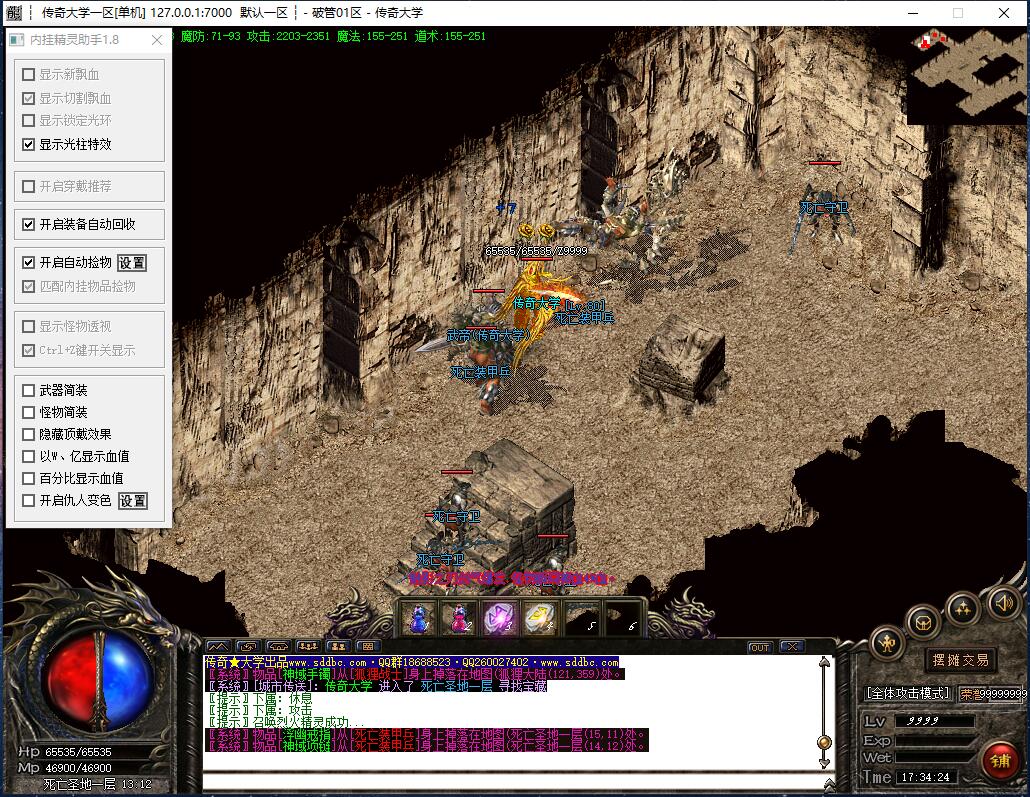1030x797 pixels.
Task: Check 隐藏顶戴效果 option
Action: click(x=28, y=435)
